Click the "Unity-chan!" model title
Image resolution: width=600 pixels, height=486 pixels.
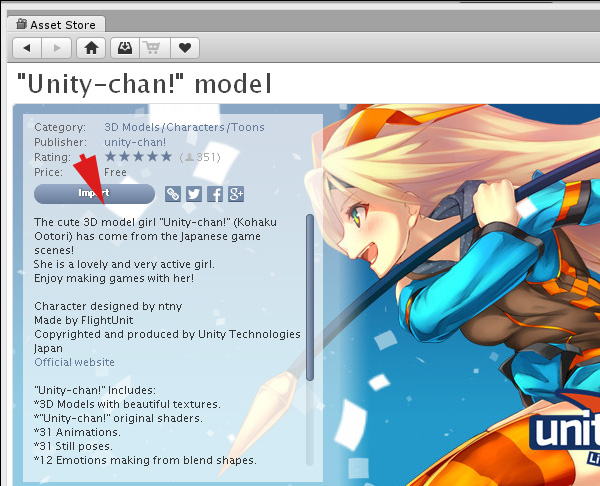tap(144, 84)
